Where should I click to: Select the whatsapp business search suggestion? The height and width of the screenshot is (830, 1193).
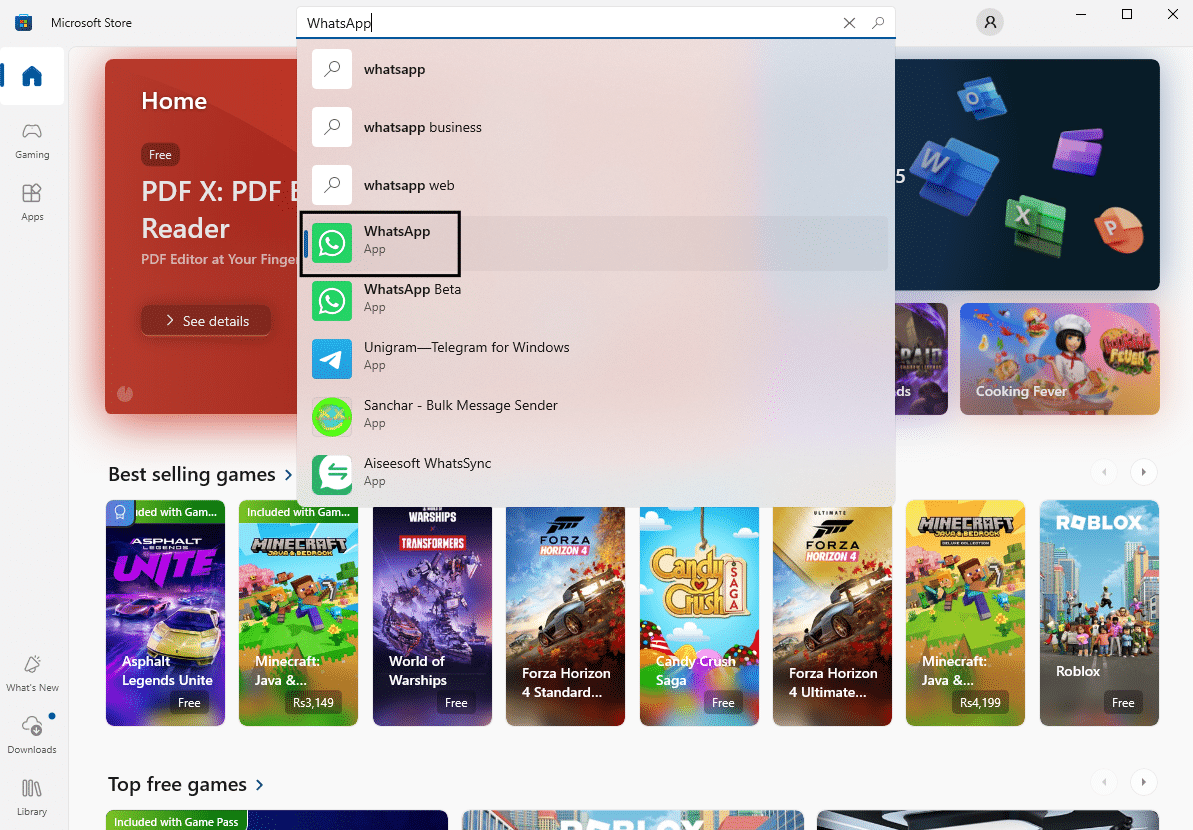point(424,127)
